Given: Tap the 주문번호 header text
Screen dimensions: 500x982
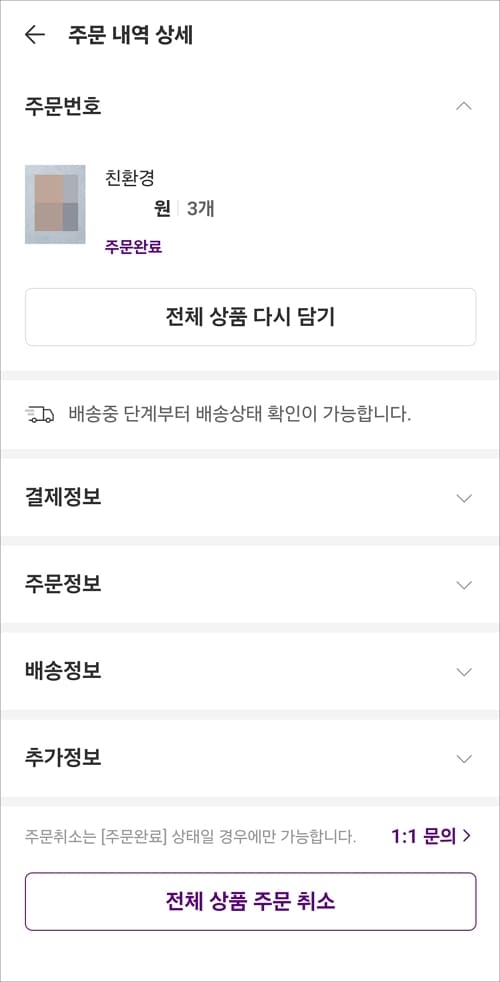Looking at the screenshot, I should (63, 106).
